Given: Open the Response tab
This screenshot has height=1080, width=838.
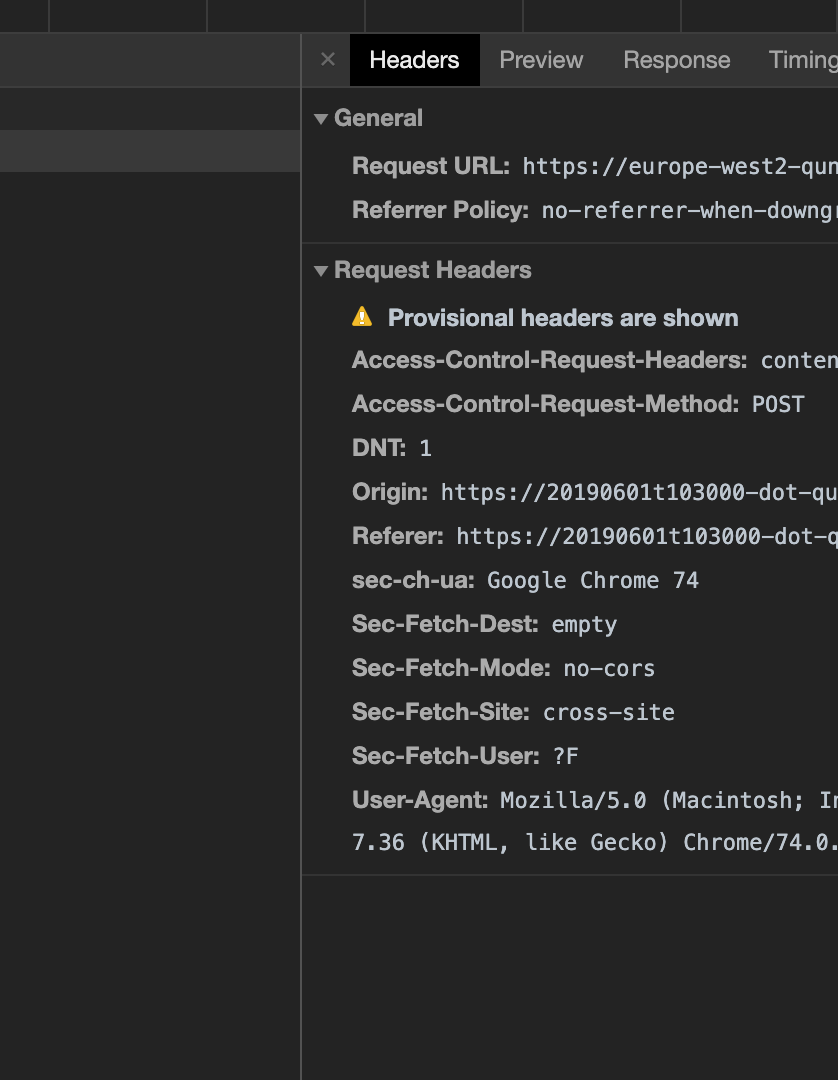Looking at the screenshot, I should pyautogui.click(x=676, y=60).
